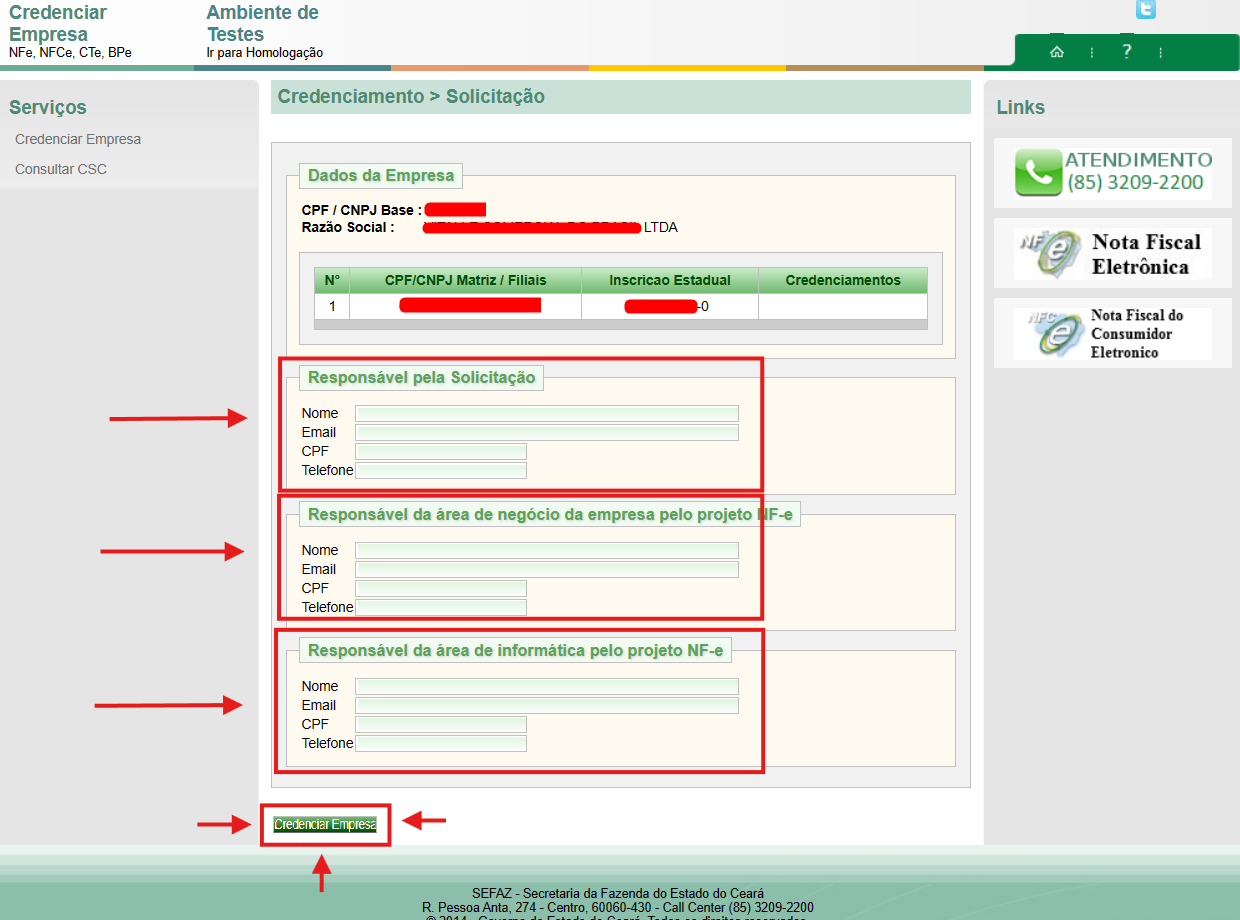Open the Twitter icon link
Image resolution: width=1240 pixels, height=920 pixels.
[1145, 10]
